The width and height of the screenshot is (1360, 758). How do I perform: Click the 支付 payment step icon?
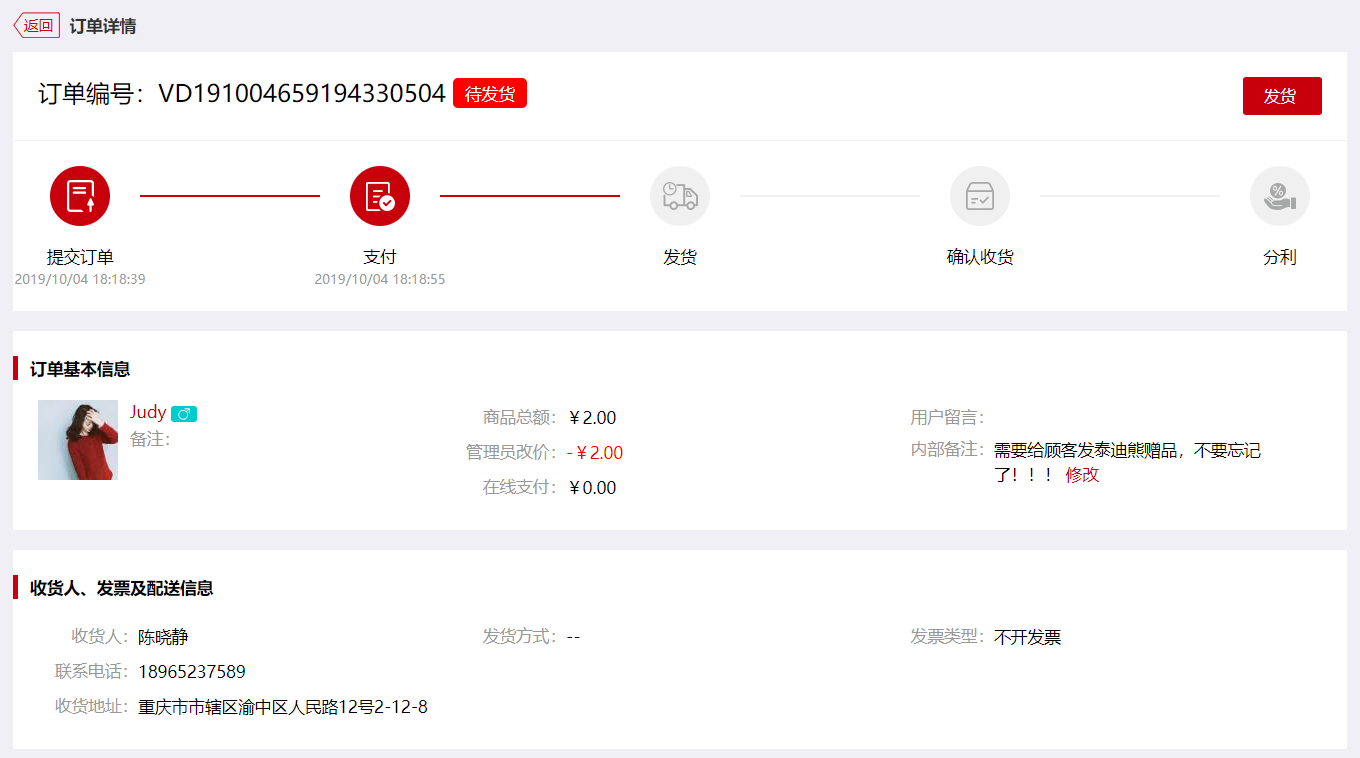coord(380,196)
